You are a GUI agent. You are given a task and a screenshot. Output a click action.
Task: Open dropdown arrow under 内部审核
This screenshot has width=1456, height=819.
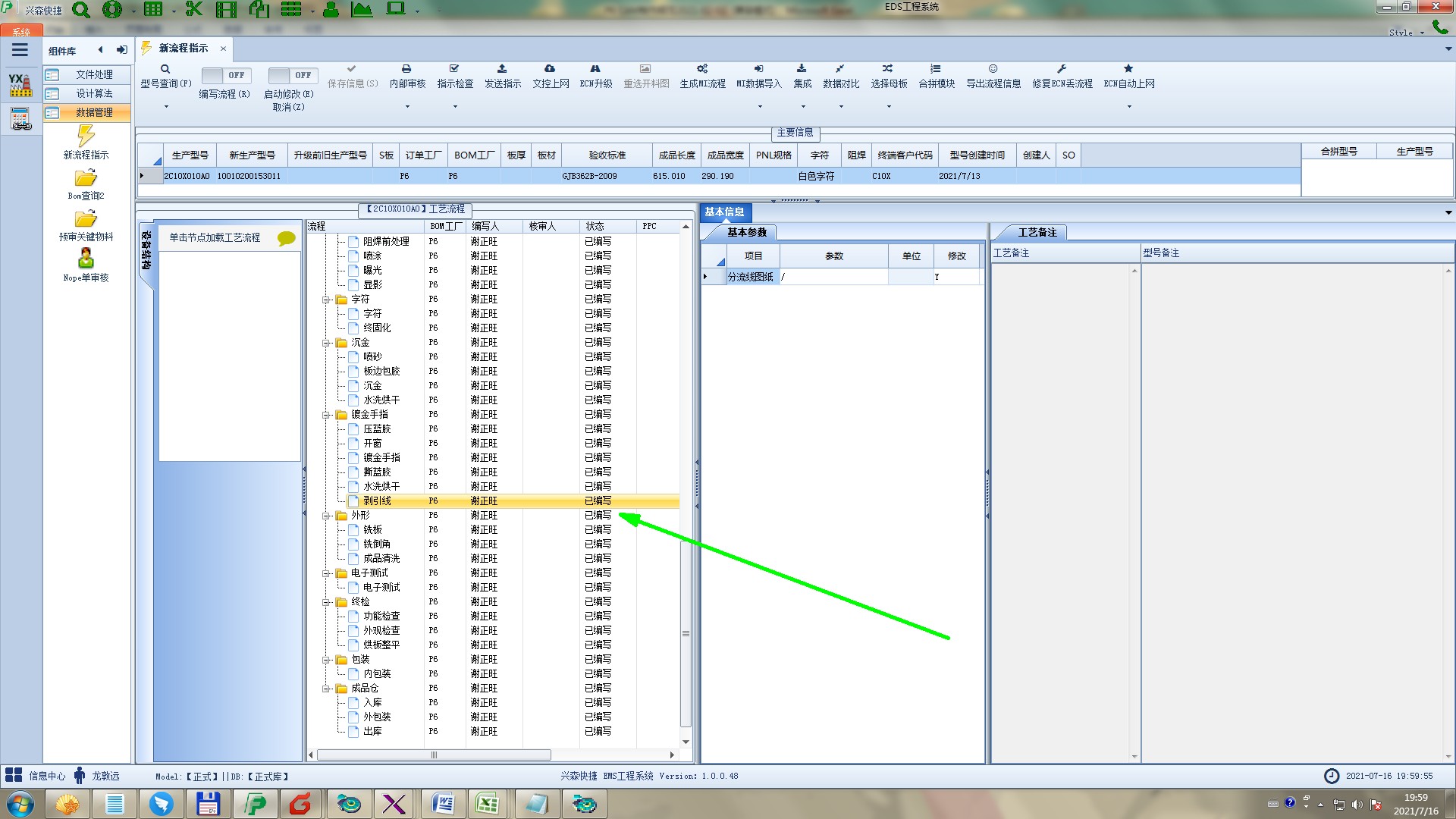(x=407, y=106)
